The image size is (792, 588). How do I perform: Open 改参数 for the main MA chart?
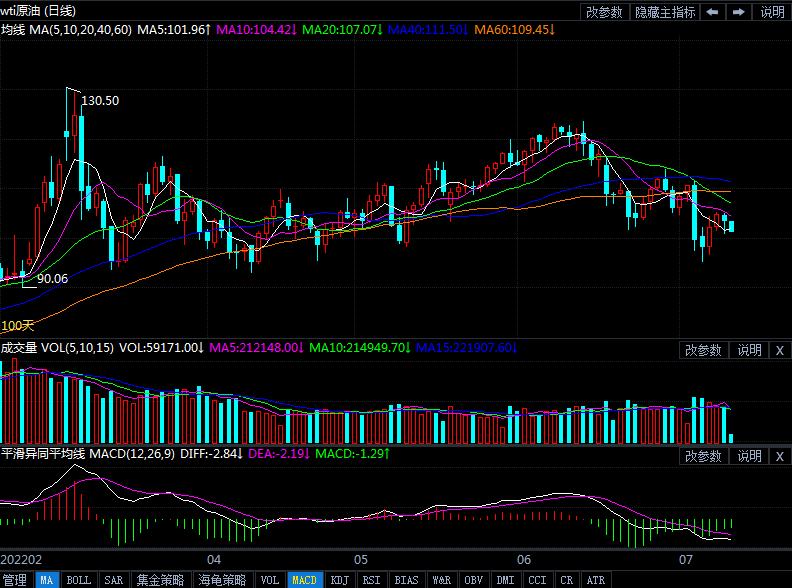pos(604,12)
